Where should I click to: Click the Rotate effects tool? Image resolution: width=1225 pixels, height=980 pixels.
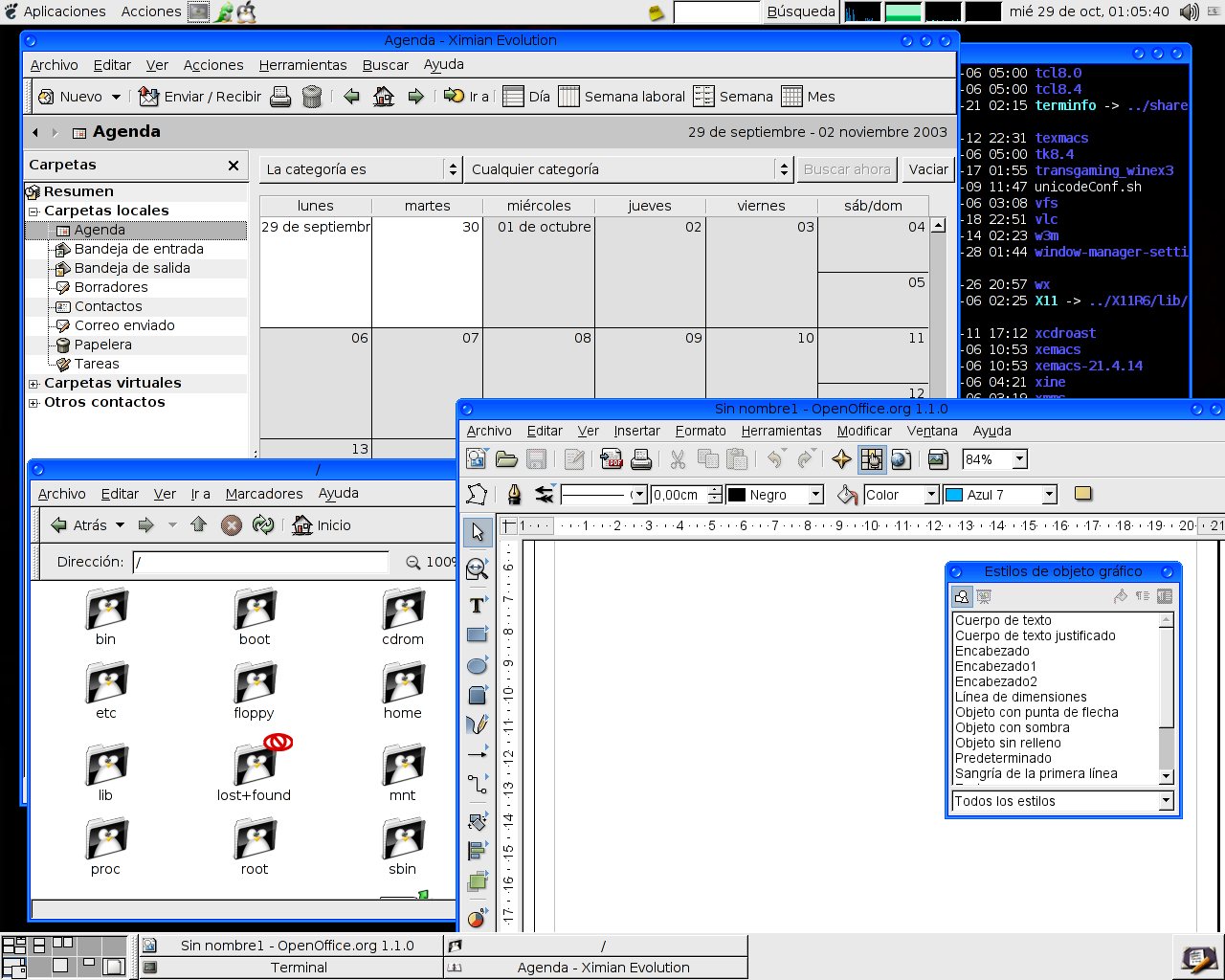477,821
